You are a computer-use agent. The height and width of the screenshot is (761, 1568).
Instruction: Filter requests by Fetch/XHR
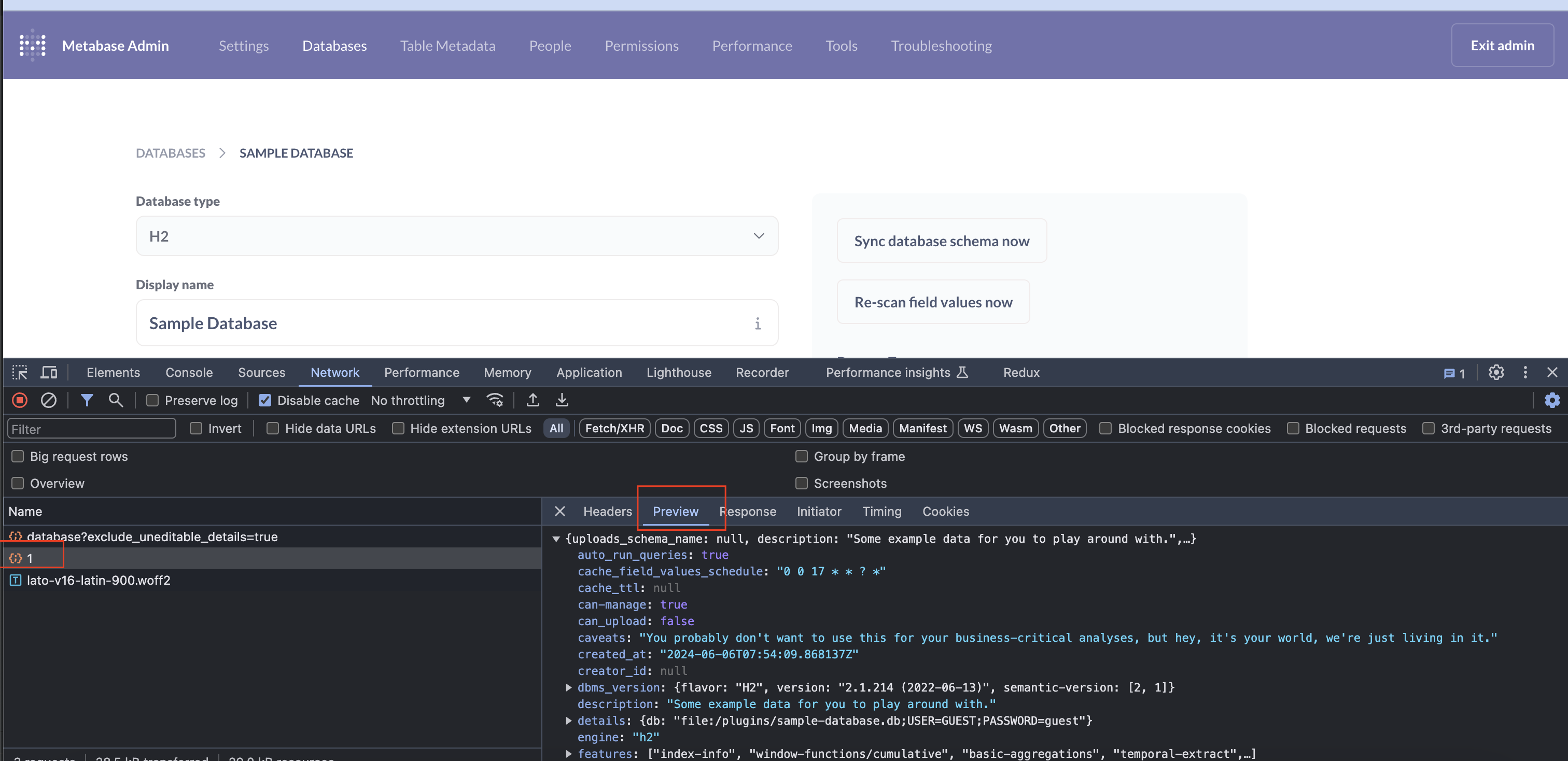point(614,428)
